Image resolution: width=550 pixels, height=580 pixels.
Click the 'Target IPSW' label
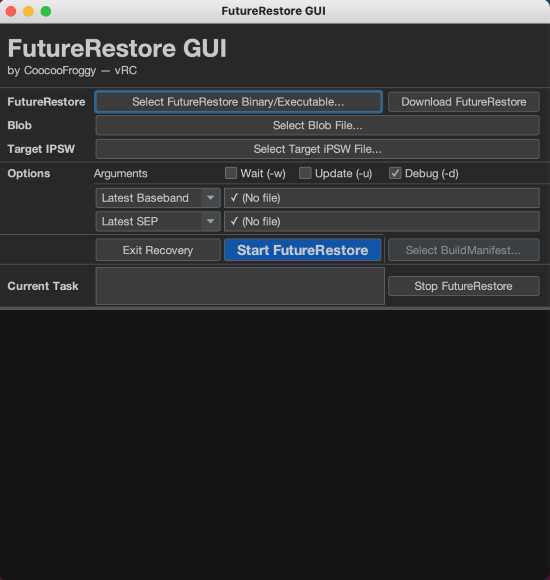point(41,149)
